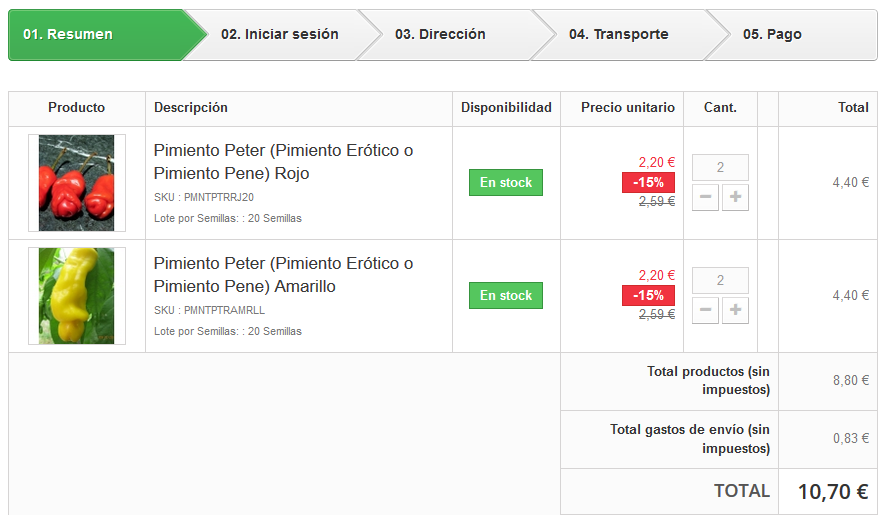Select the 04. Transporte step
Viewport: 887px width, 522px height.
pyautogui.click(x=618, y=35)
